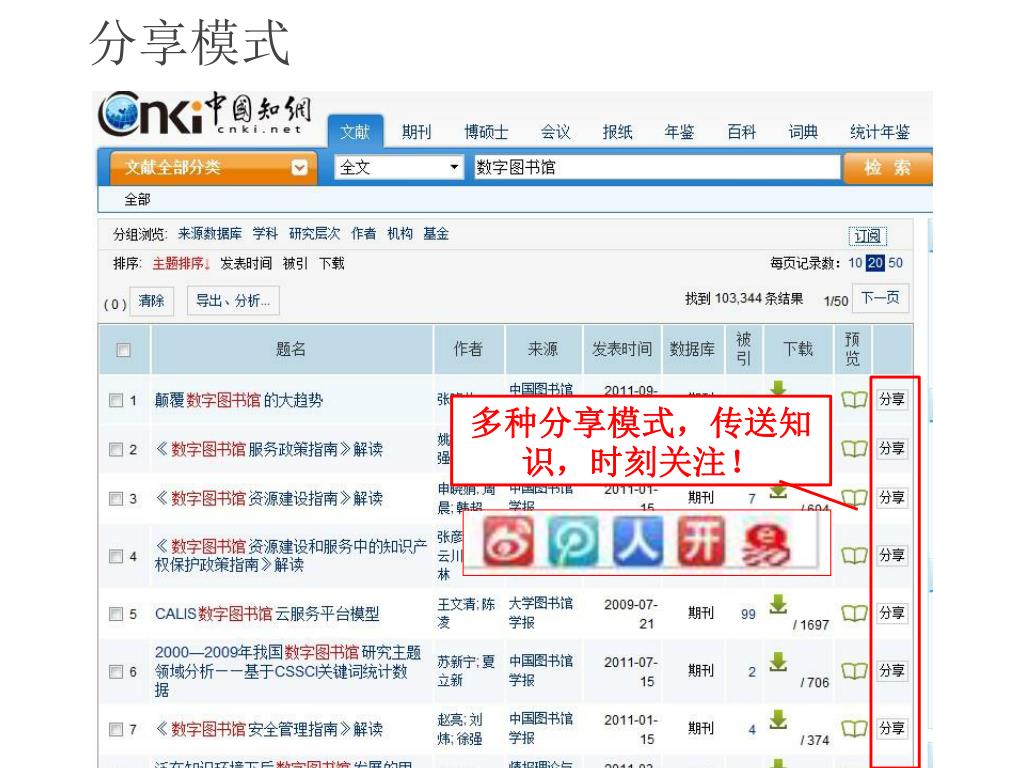Viewport: 1024px width, 768px height.
Task: Switch to the 会议 tab
Action: tap(556, 132)
